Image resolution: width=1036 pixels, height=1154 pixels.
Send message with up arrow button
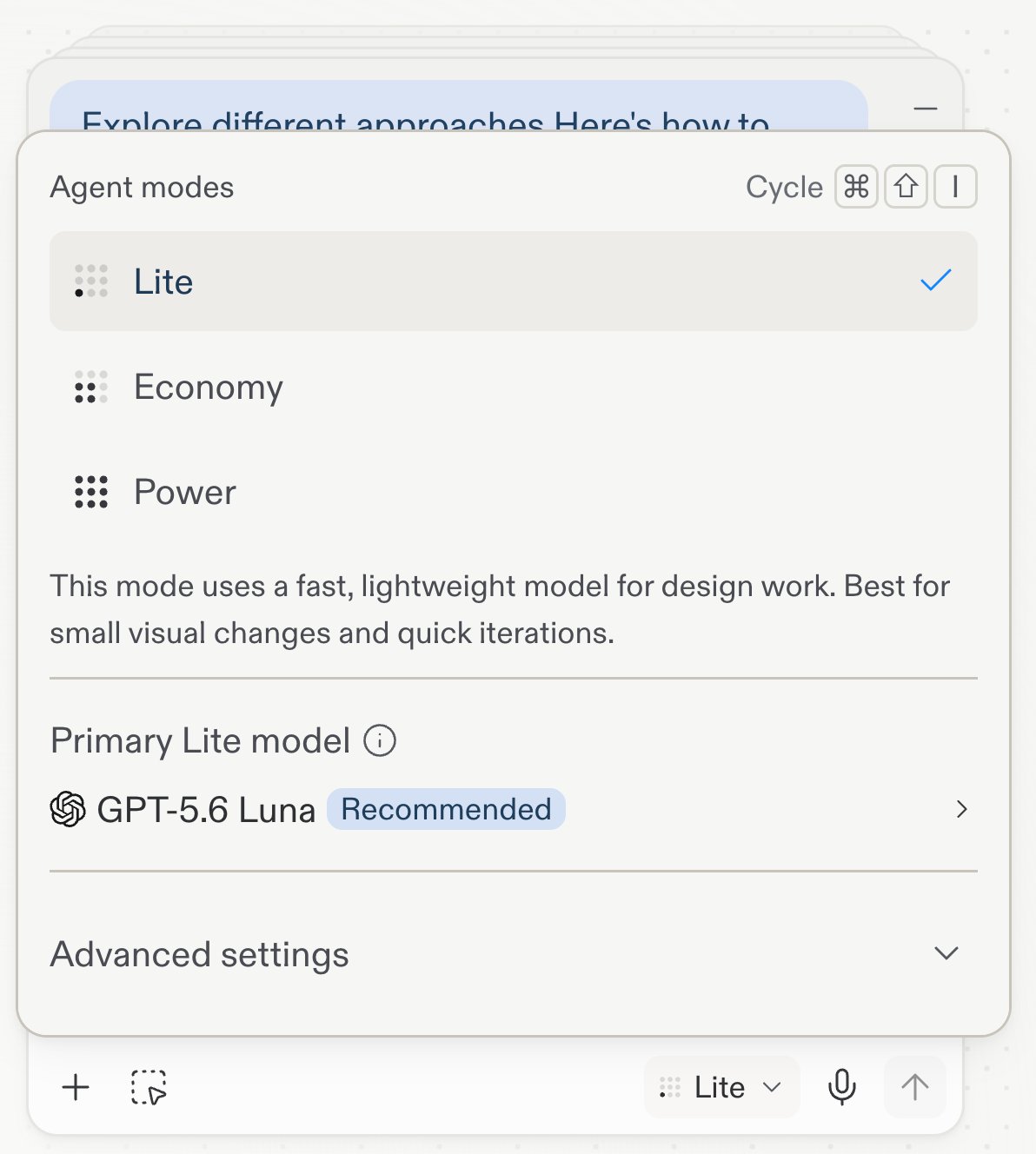pyautogui.click(x=915, y=1087)
